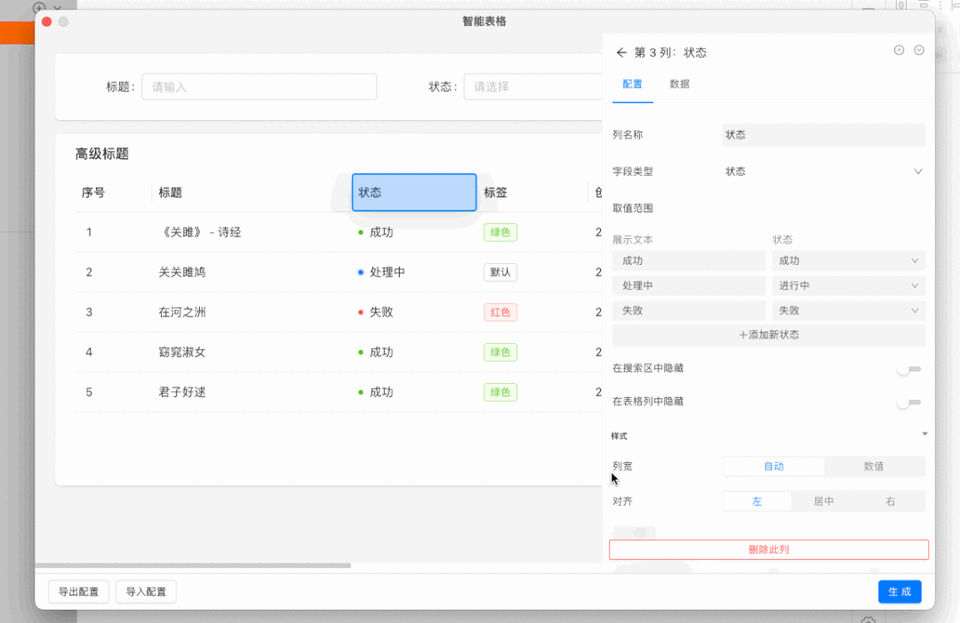Set alignment to 右

pyautogui.click(x=890, y=501)
